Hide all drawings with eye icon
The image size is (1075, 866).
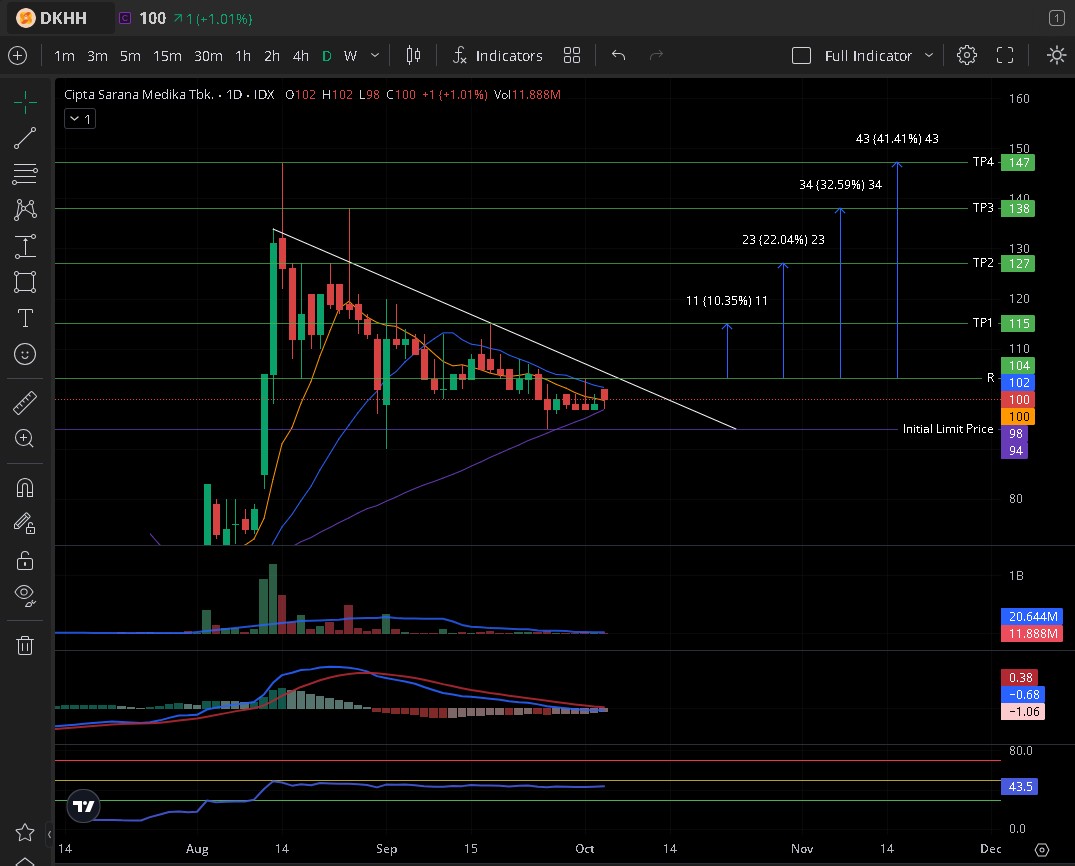pos(25,595)
